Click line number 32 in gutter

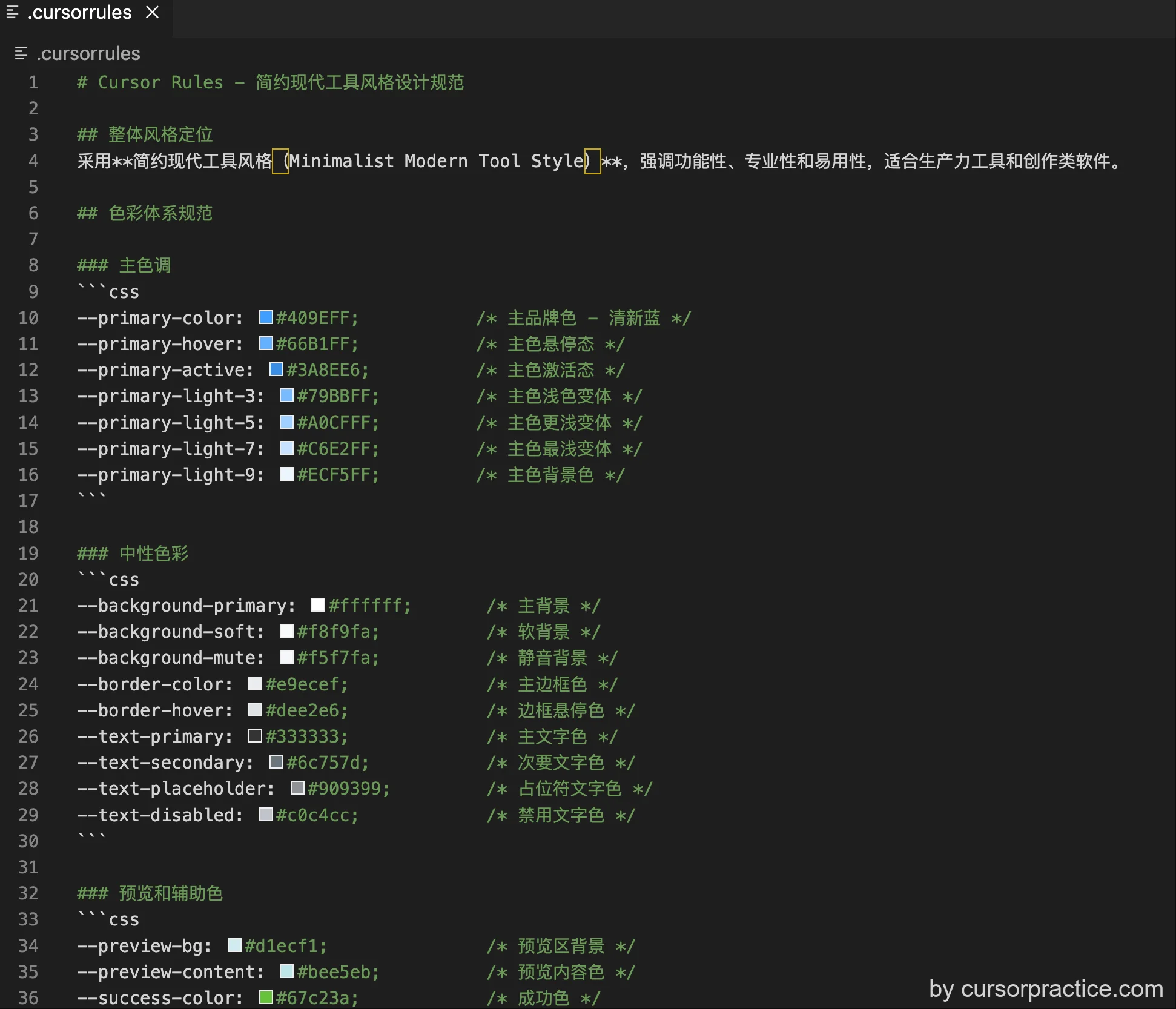pos(28,893)
